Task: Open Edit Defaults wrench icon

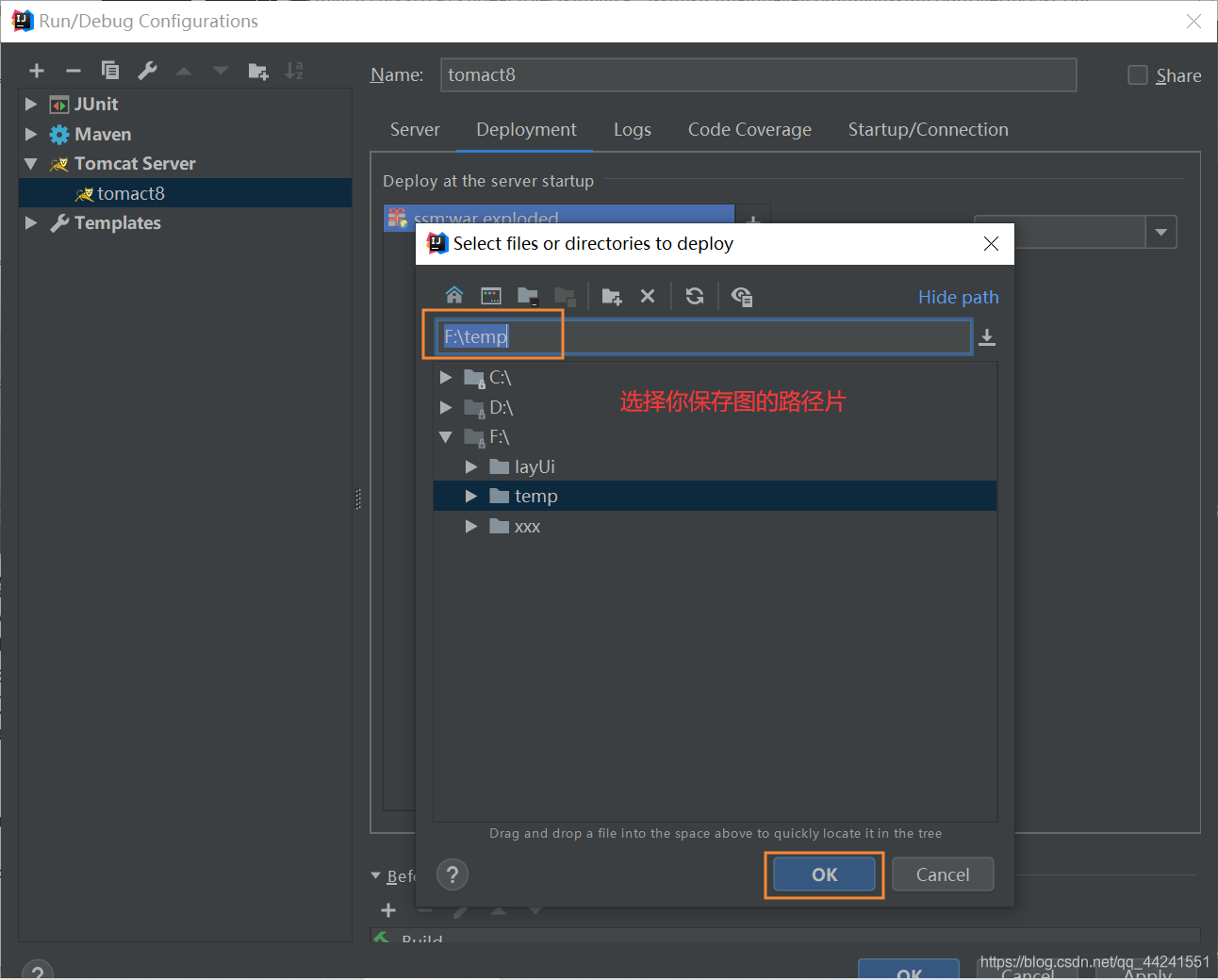Action: (x=147, y=71)
